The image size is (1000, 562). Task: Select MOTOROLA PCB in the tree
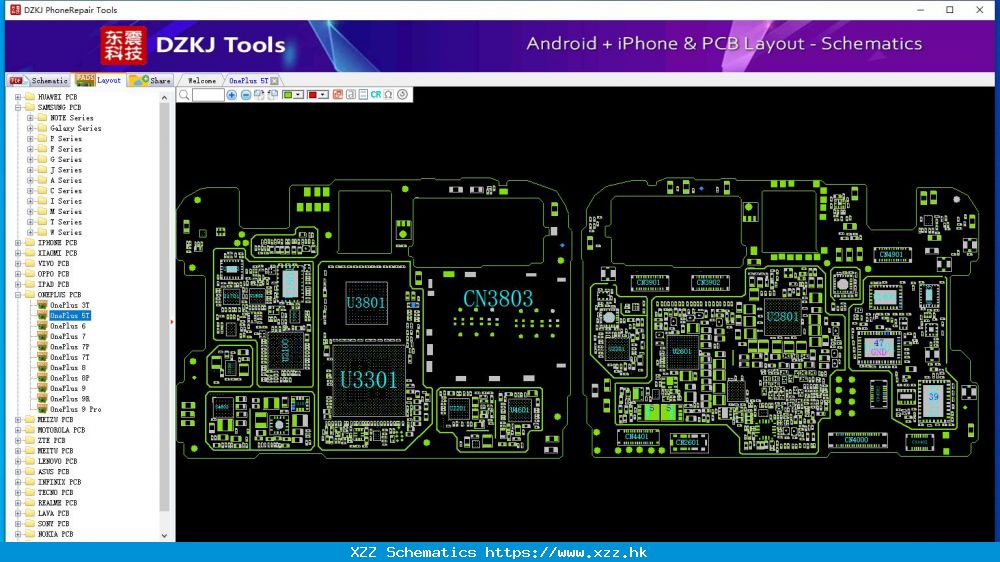[61, 430]
